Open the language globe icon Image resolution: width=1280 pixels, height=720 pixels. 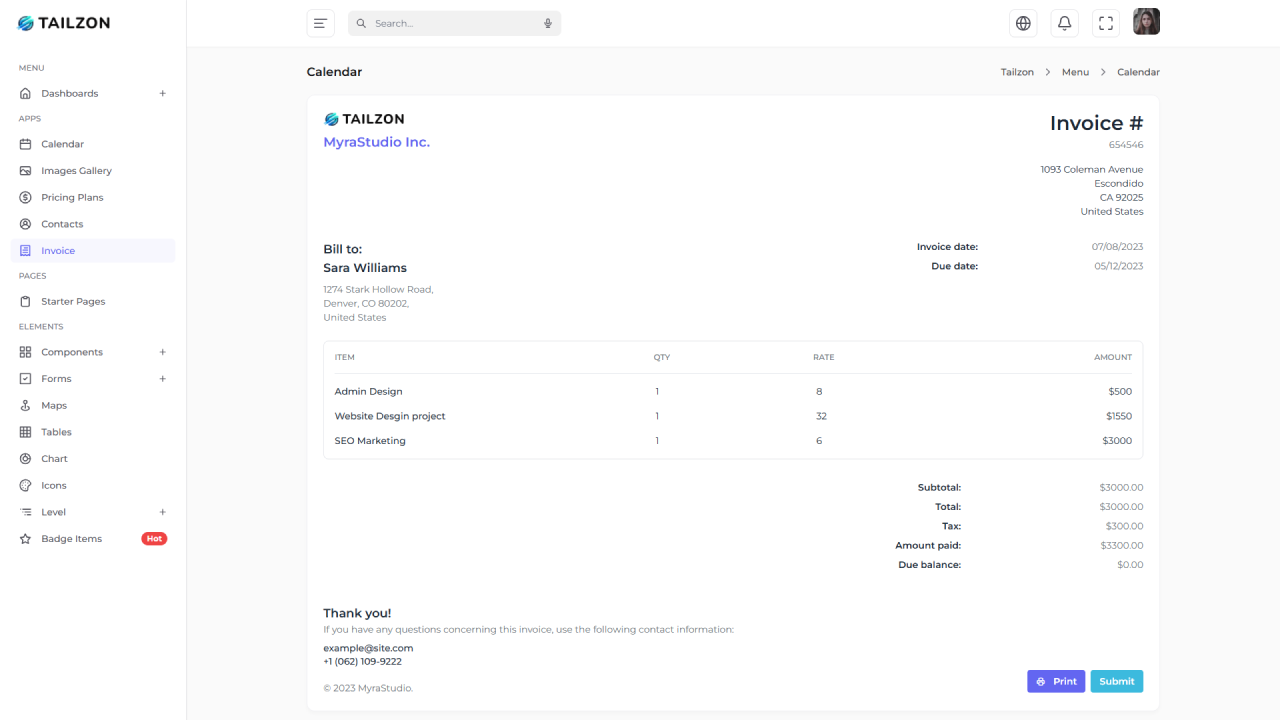click(1022, 22)
